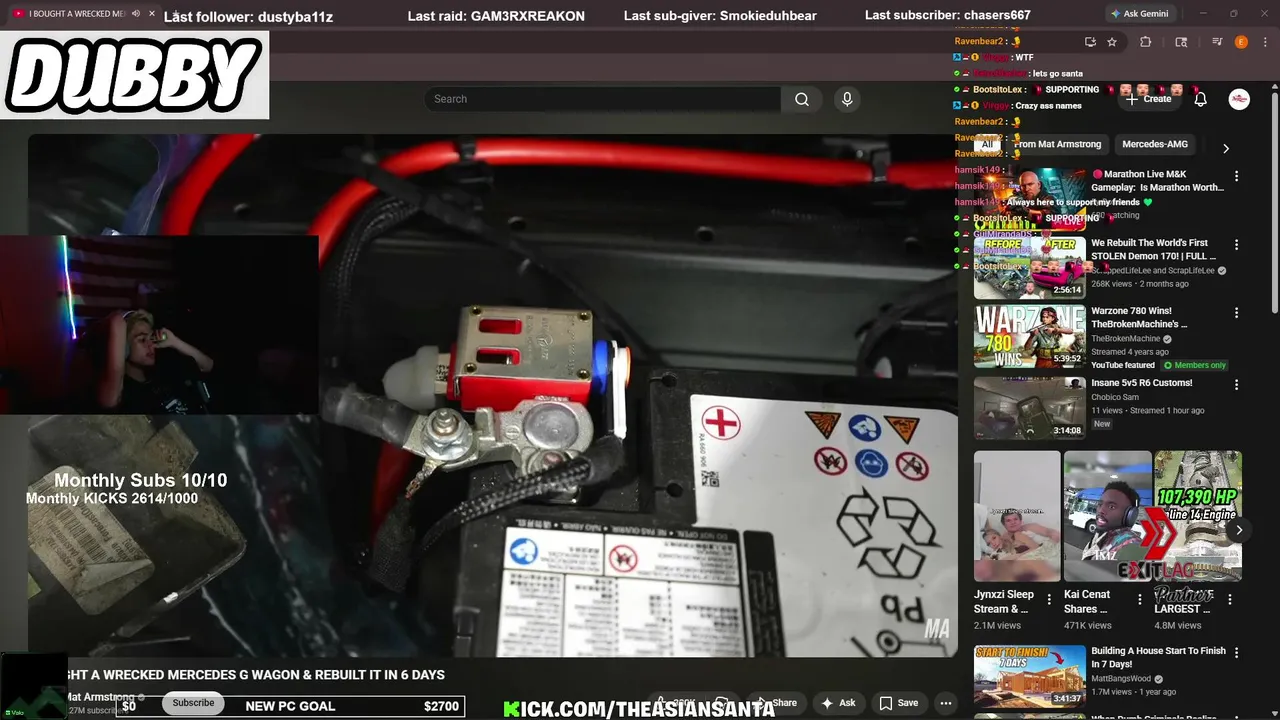The width and height of the screenshot is (1280, 720).
Task: Mute the YouTube browser tab audio icon
Action: point(135,14)
